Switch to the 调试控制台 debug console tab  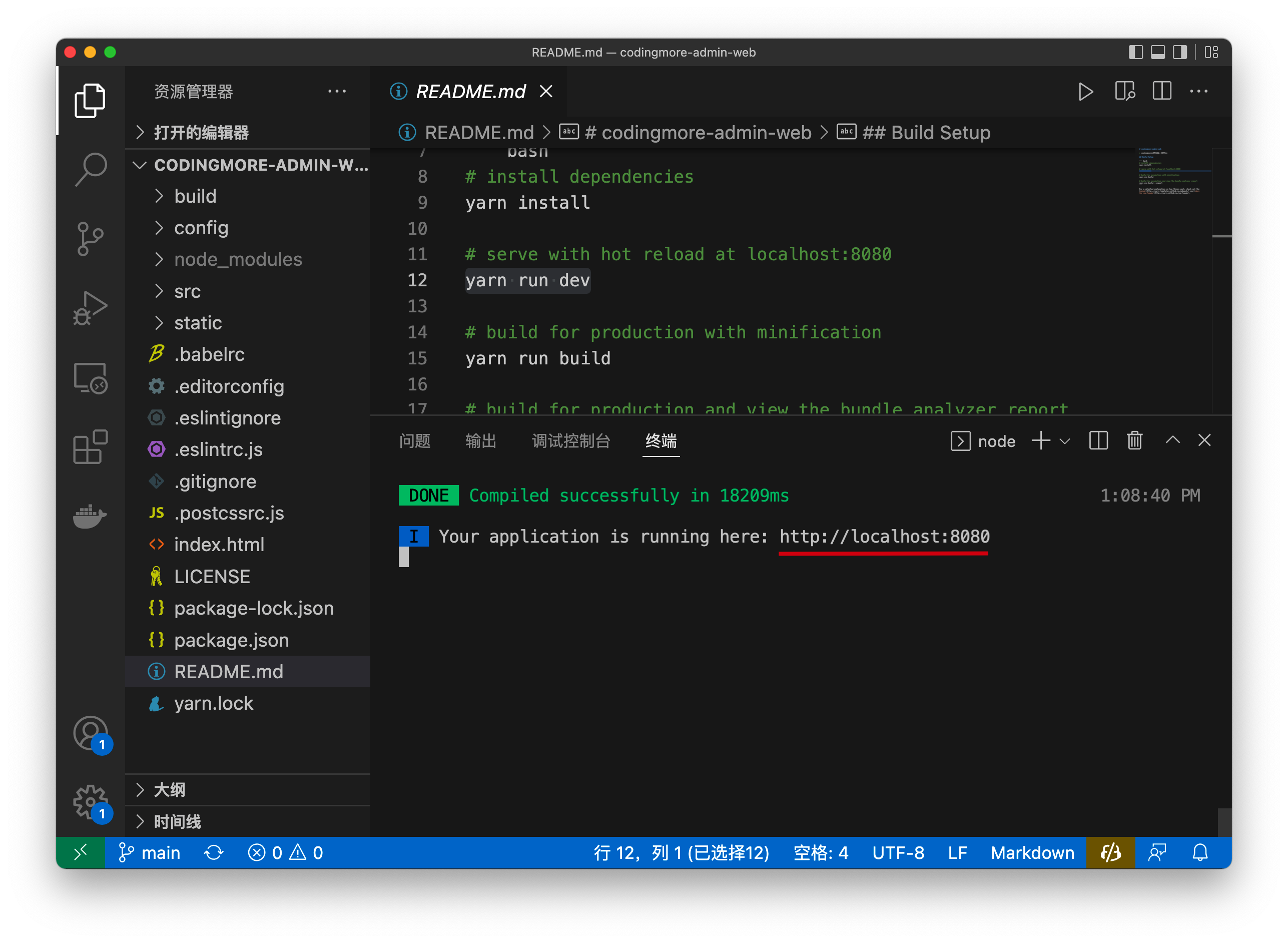pyautogui.click(x=570, y=440)
